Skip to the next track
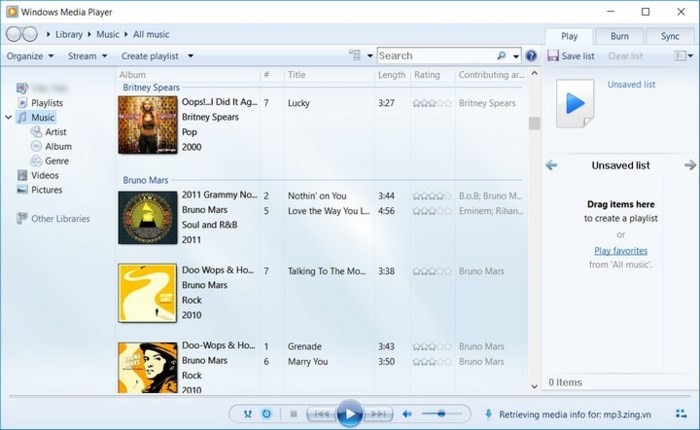This screenshot has width=700, height=430. point(378,413)
